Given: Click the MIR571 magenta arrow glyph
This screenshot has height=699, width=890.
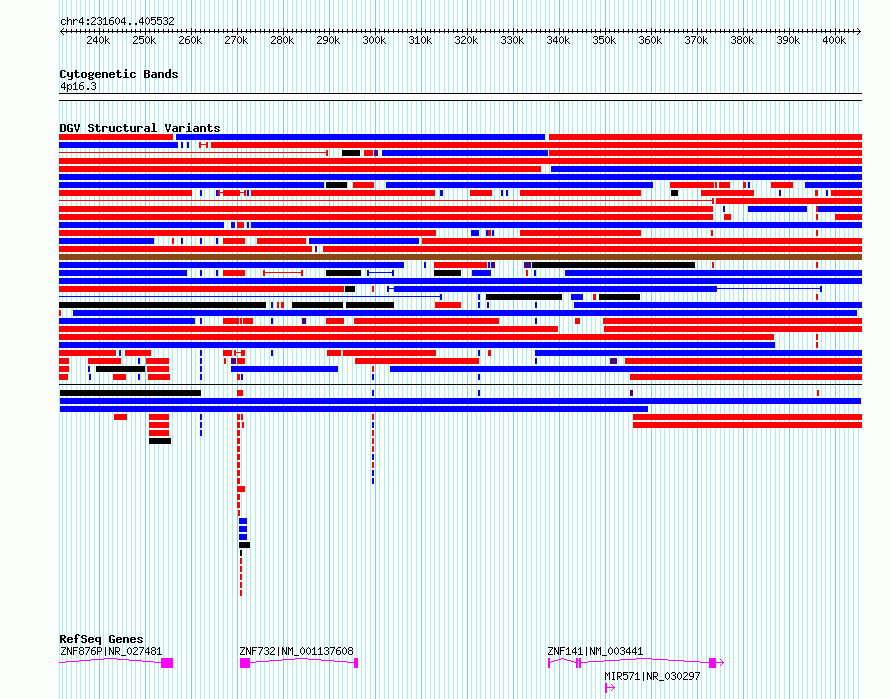Looking at the screenshot, I should click(610, 688).
